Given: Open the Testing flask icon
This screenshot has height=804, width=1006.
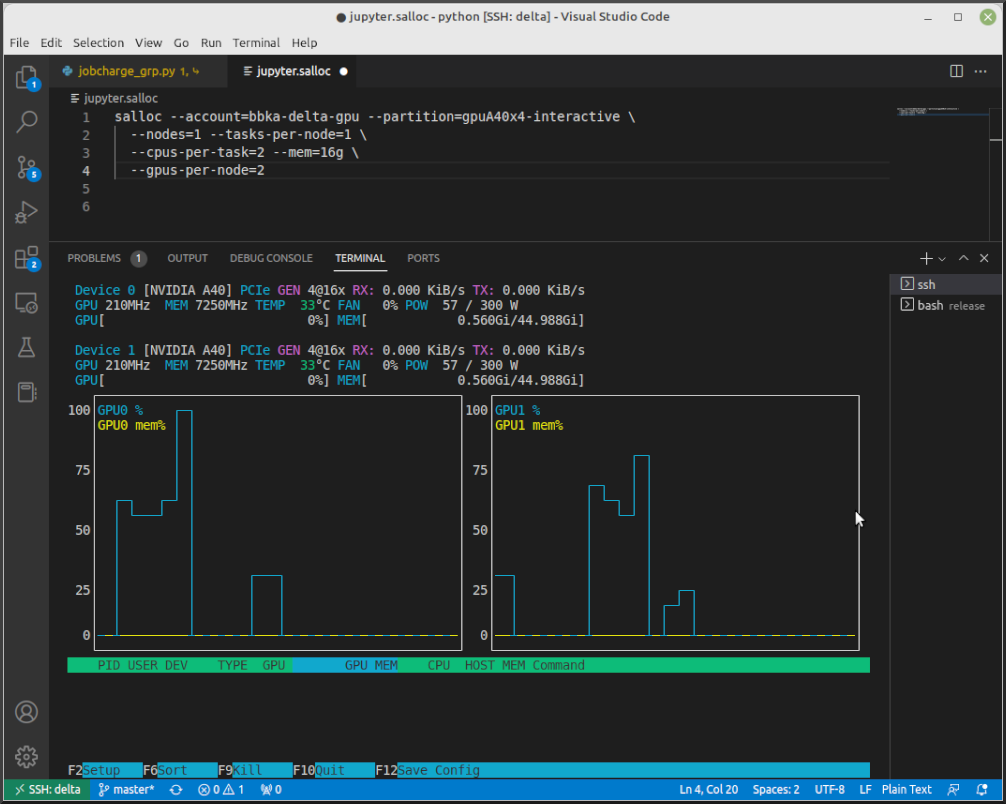Looking at the screenshot, I should pos(27,347).
